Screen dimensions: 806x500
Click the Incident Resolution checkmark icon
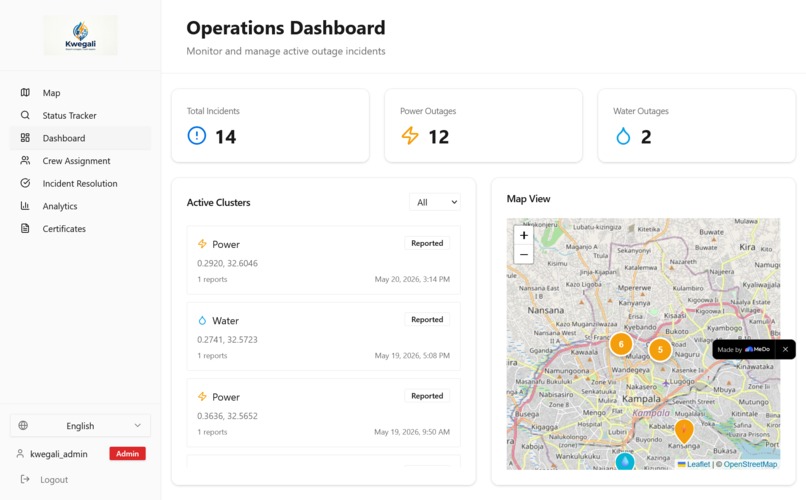coord(25,183)
